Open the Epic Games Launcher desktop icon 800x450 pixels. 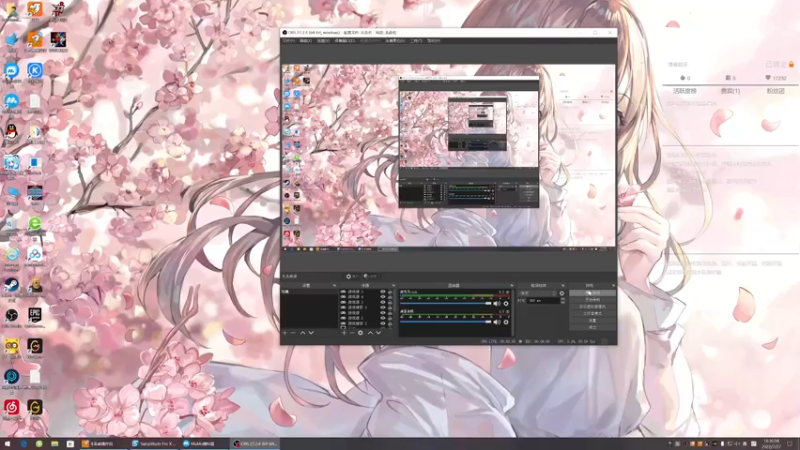click(x=35, y=317)
